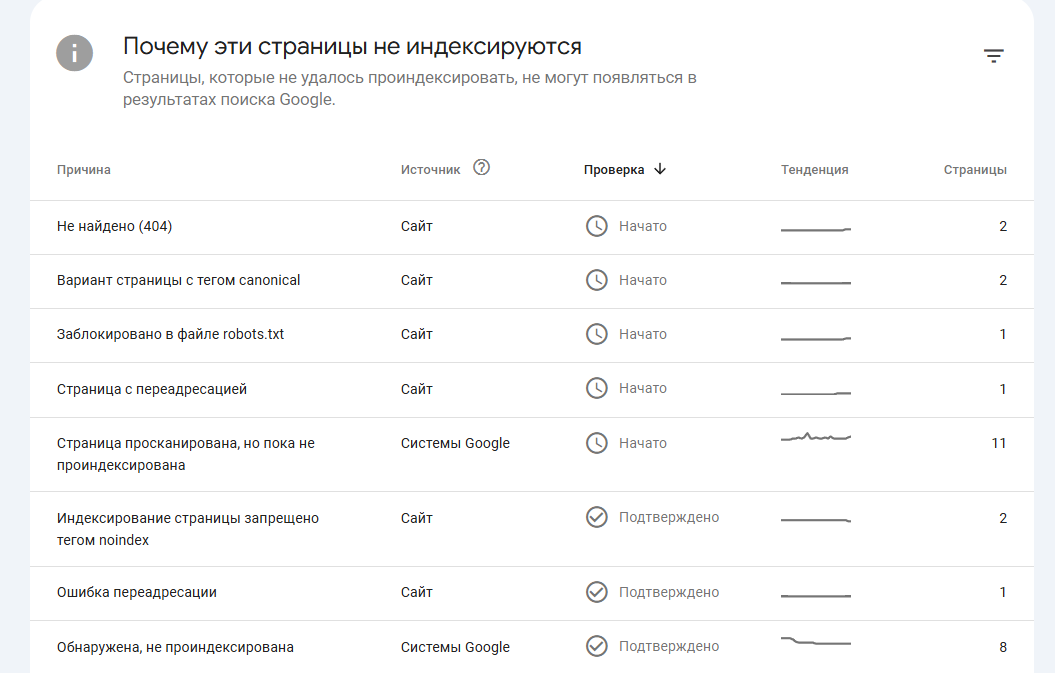1055x673 pixels.
Task: Click the trend sparkline in Обнаружена row
Action: click(815, 642)
